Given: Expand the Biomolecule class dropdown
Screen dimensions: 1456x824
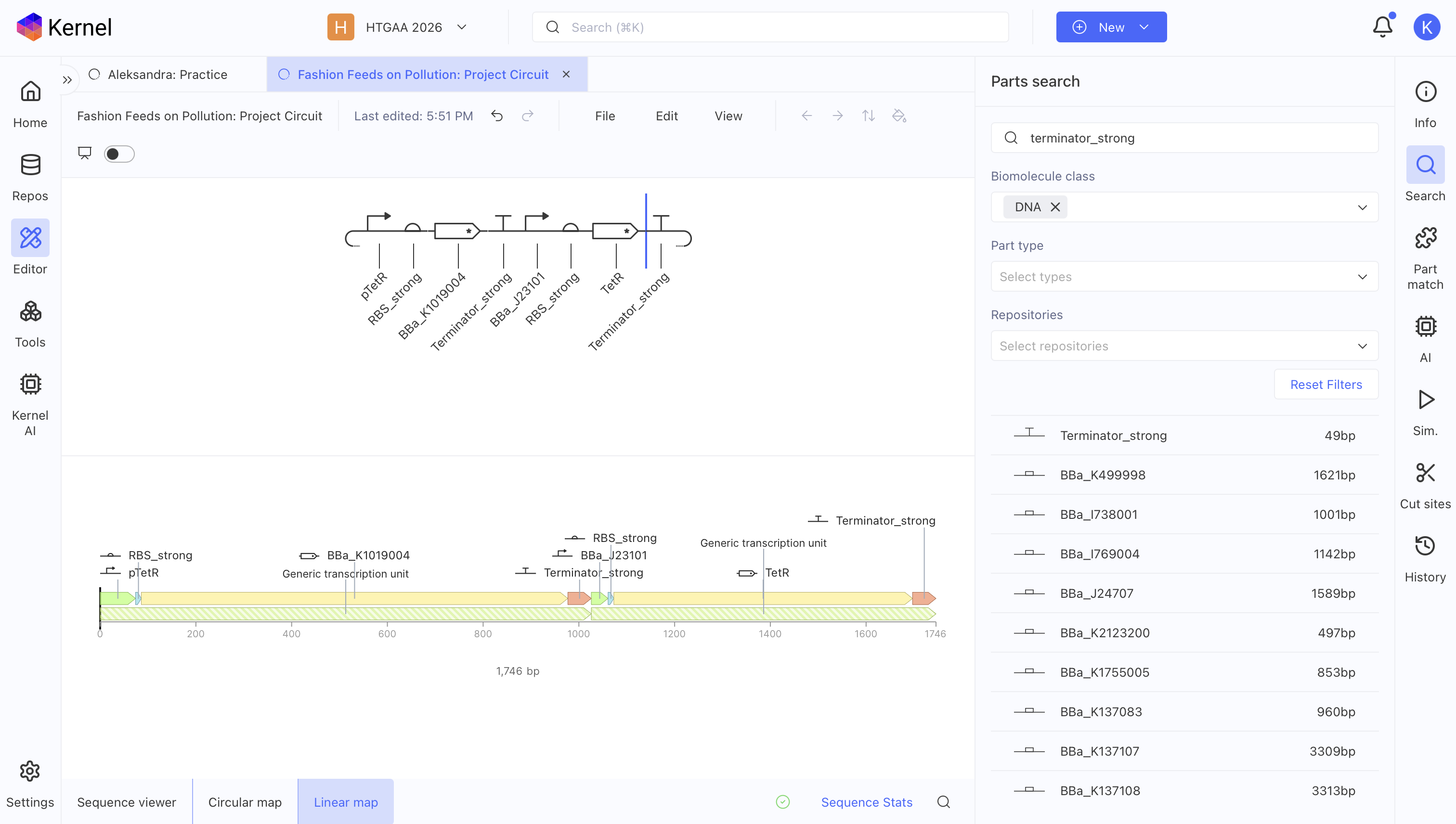Looking at the screenshot, I should click(1362, 207).
